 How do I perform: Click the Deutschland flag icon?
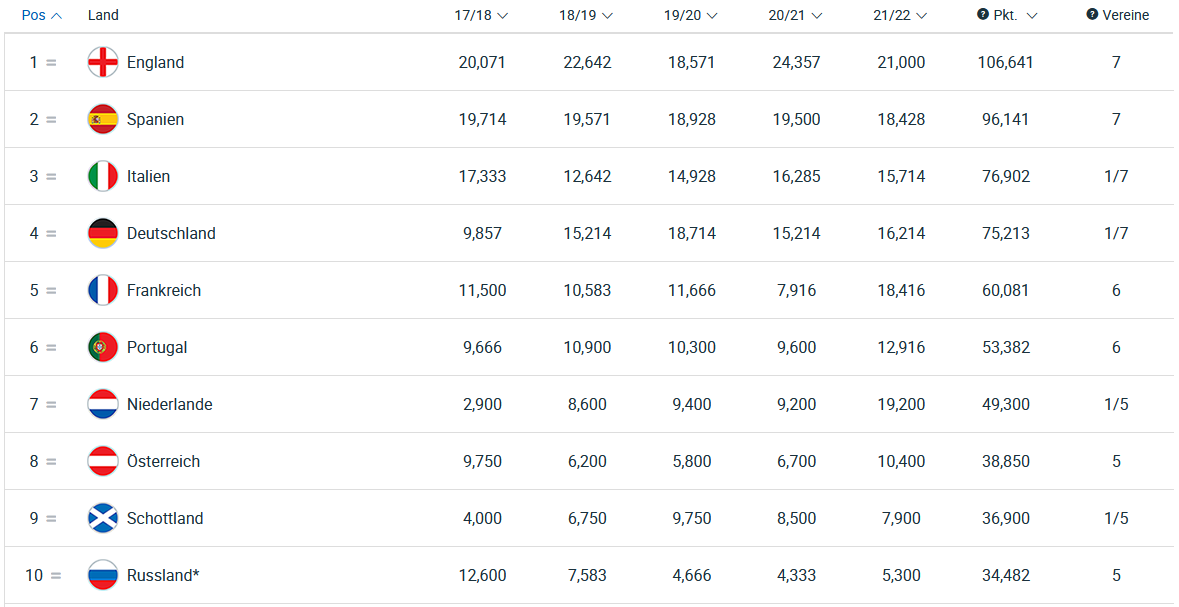[x=103, y=233]
